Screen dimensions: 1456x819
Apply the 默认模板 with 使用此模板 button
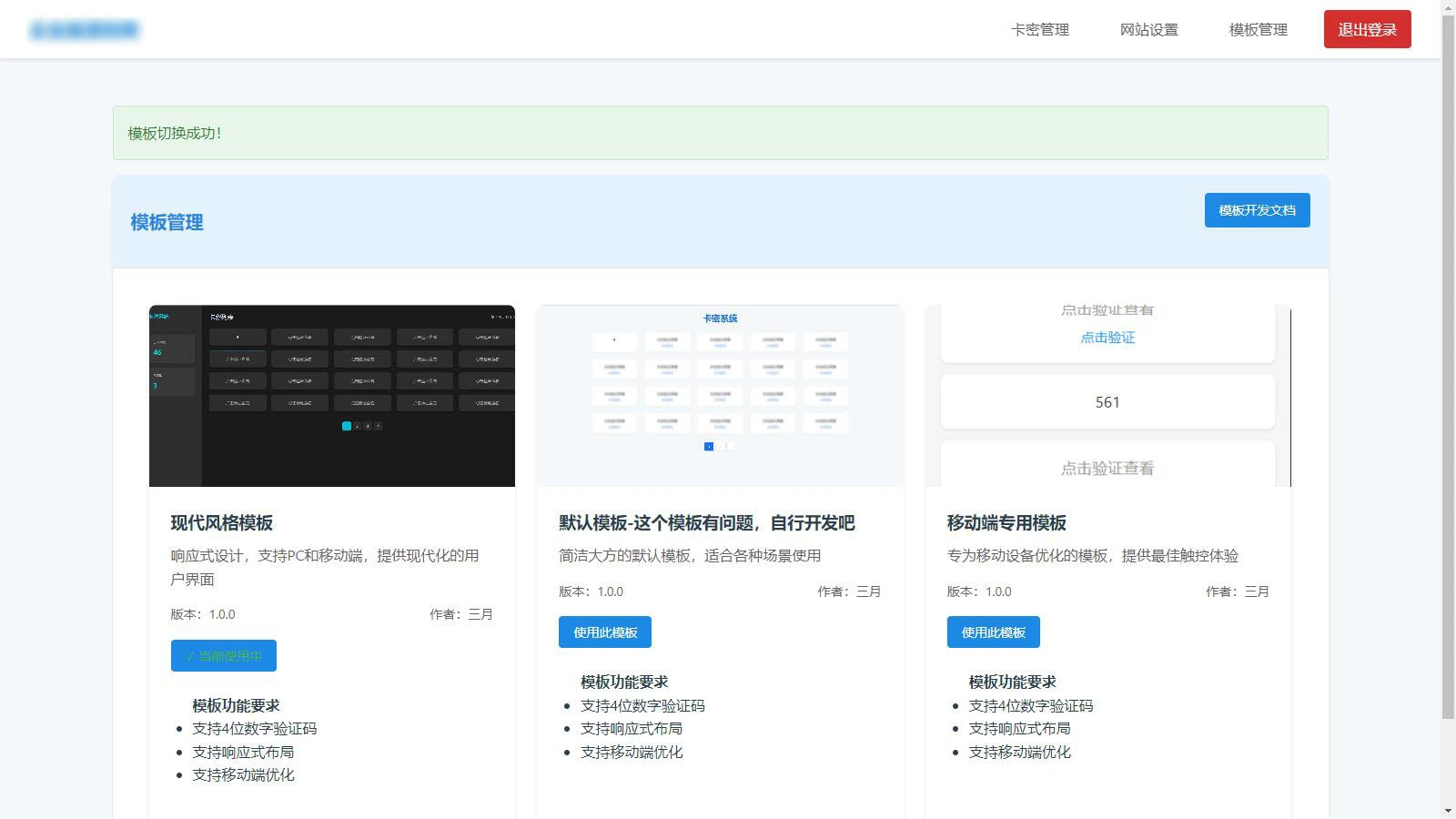coord(604,632)
